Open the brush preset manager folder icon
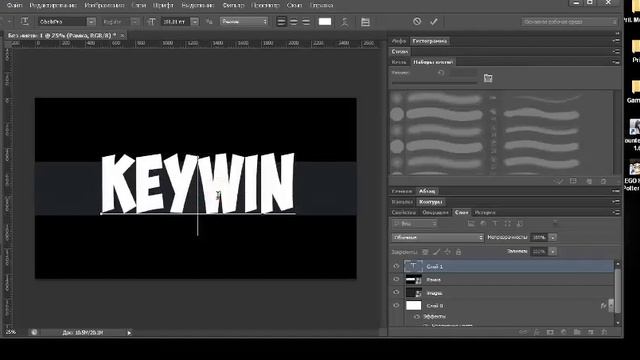640x360 pixels. [x=488, y=78]
